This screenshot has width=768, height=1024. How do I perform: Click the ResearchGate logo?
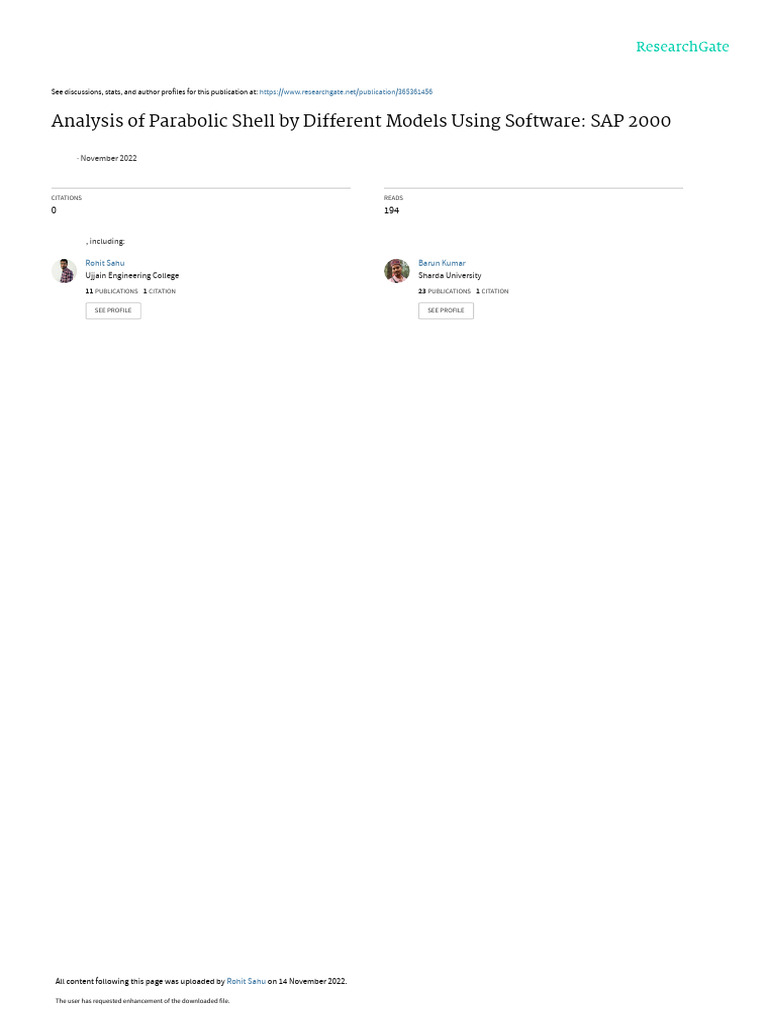coord(682,47)
